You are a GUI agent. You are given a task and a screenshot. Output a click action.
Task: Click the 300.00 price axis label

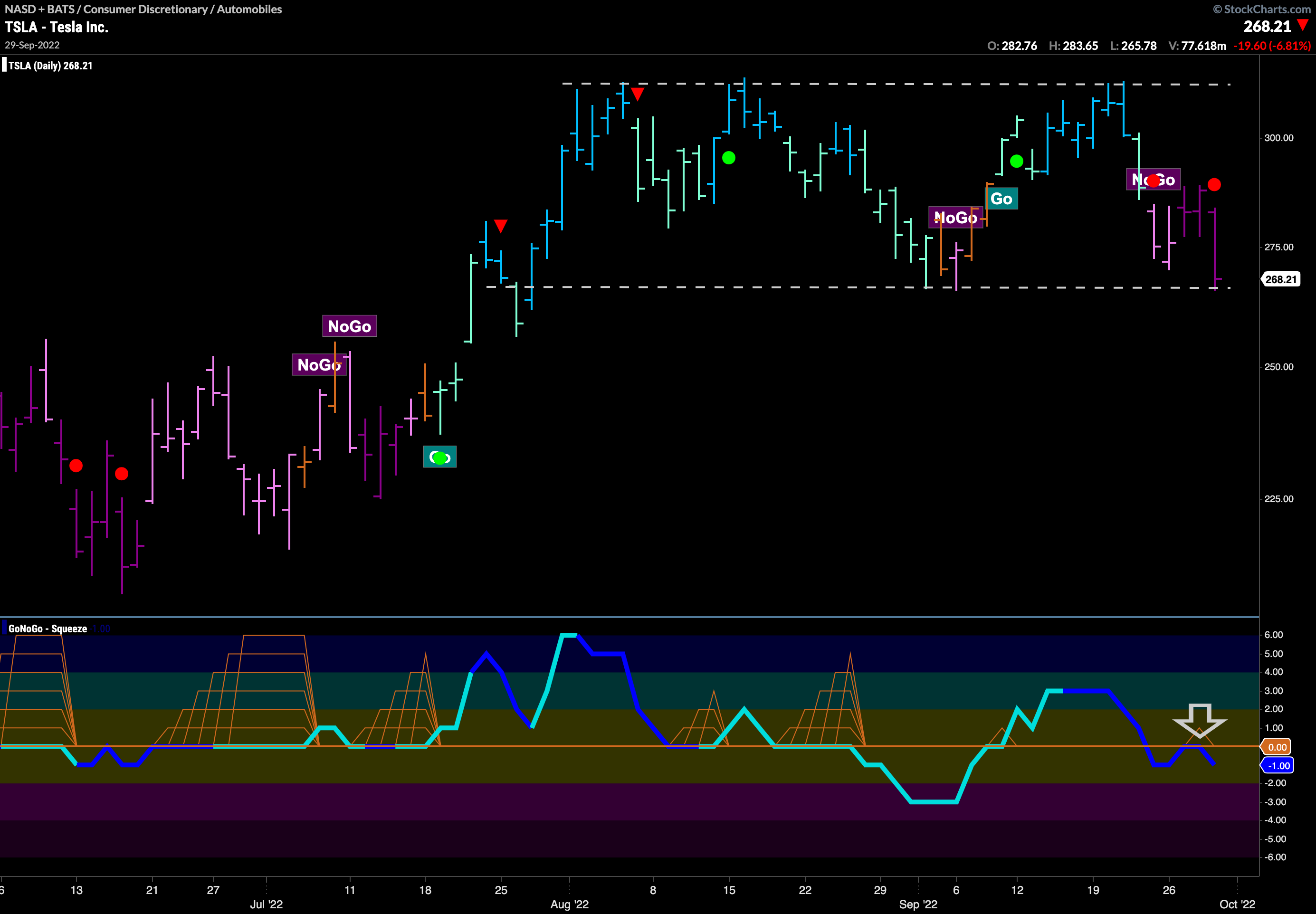point(1279,138)
